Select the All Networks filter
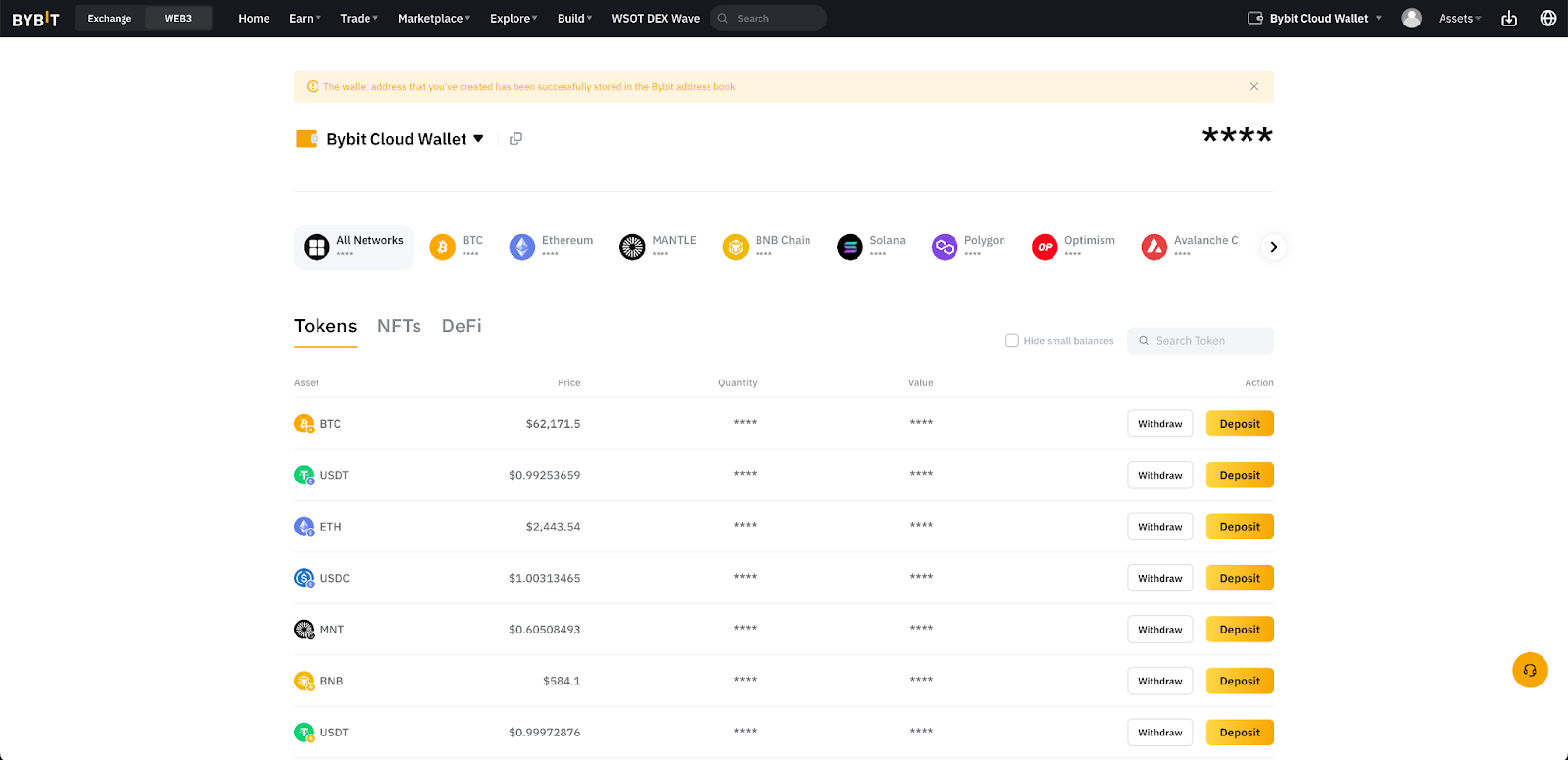The width and height of the screenshot is (1568, 760). click(354, 247)
